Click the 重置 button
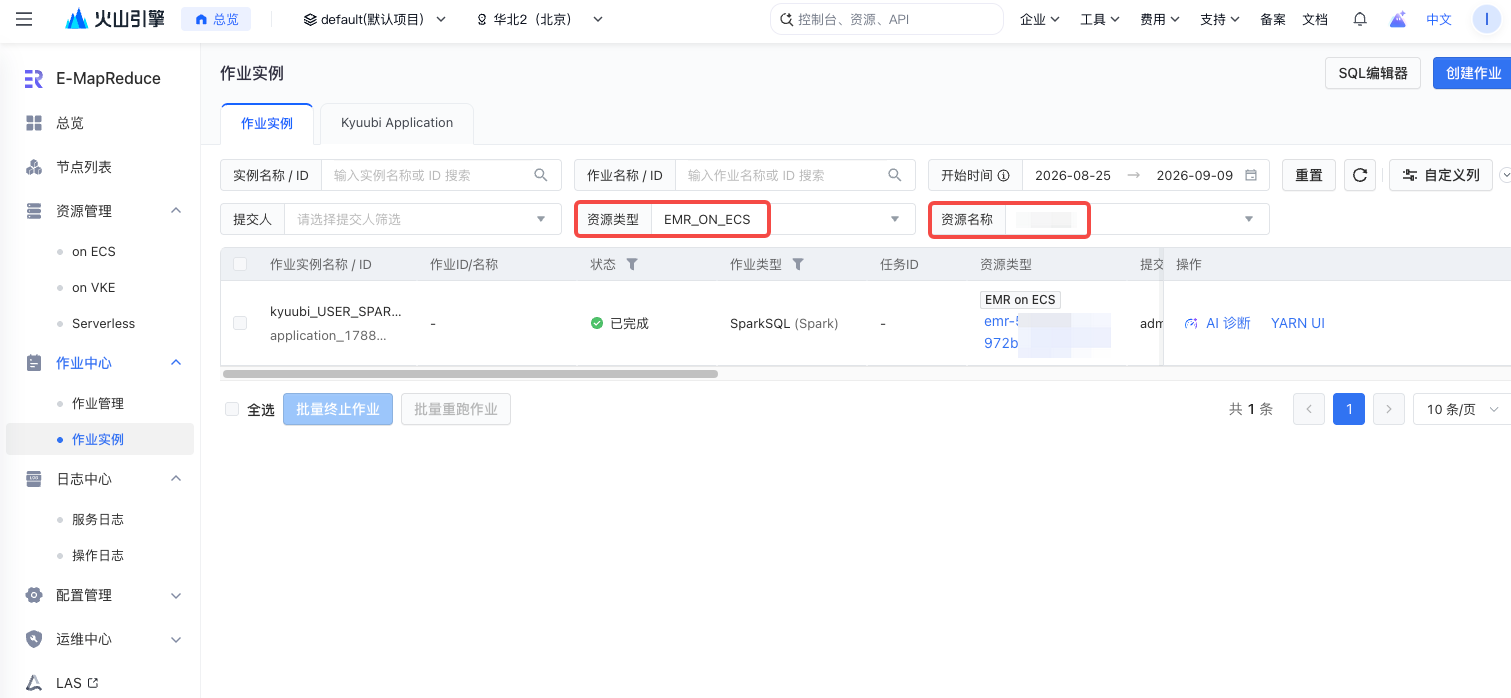 click(x=1309, y=175)
